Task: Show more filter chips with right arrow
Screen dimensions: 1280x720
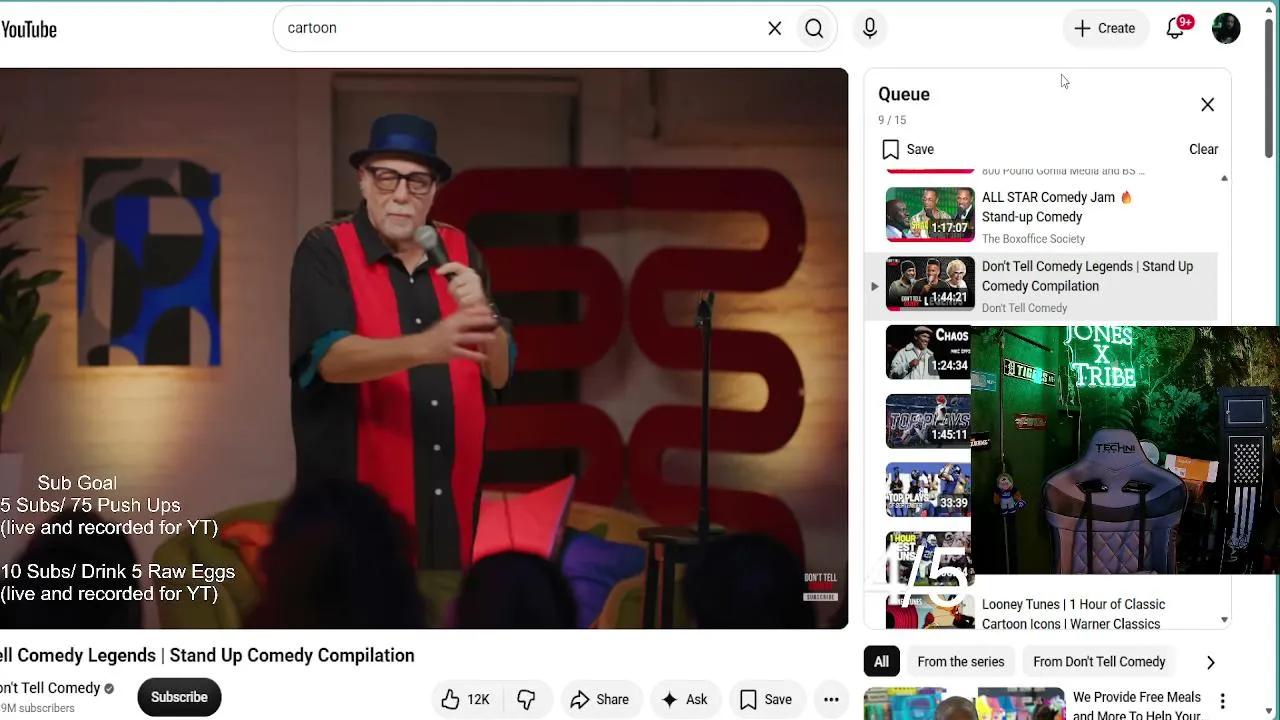Action: 1210,662
